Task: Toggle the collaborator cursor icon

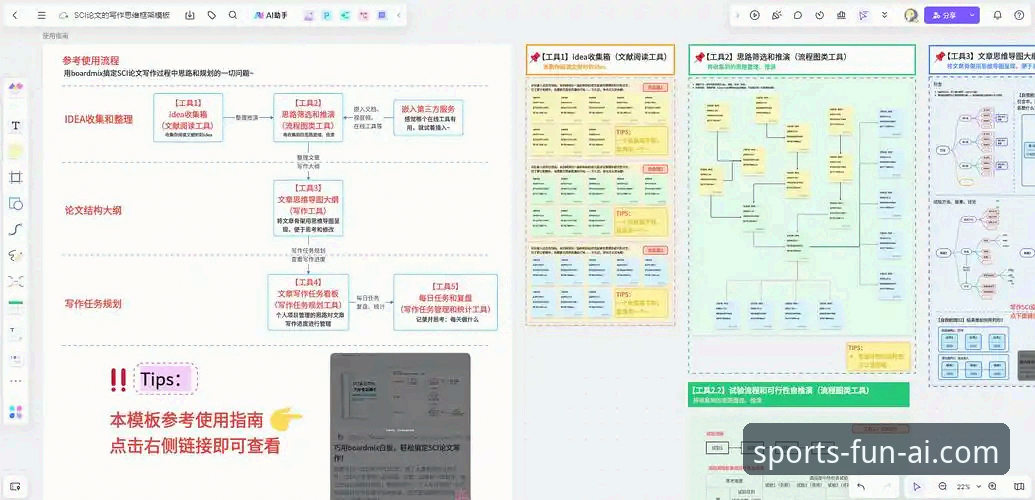Action: (x=863, y=15)
